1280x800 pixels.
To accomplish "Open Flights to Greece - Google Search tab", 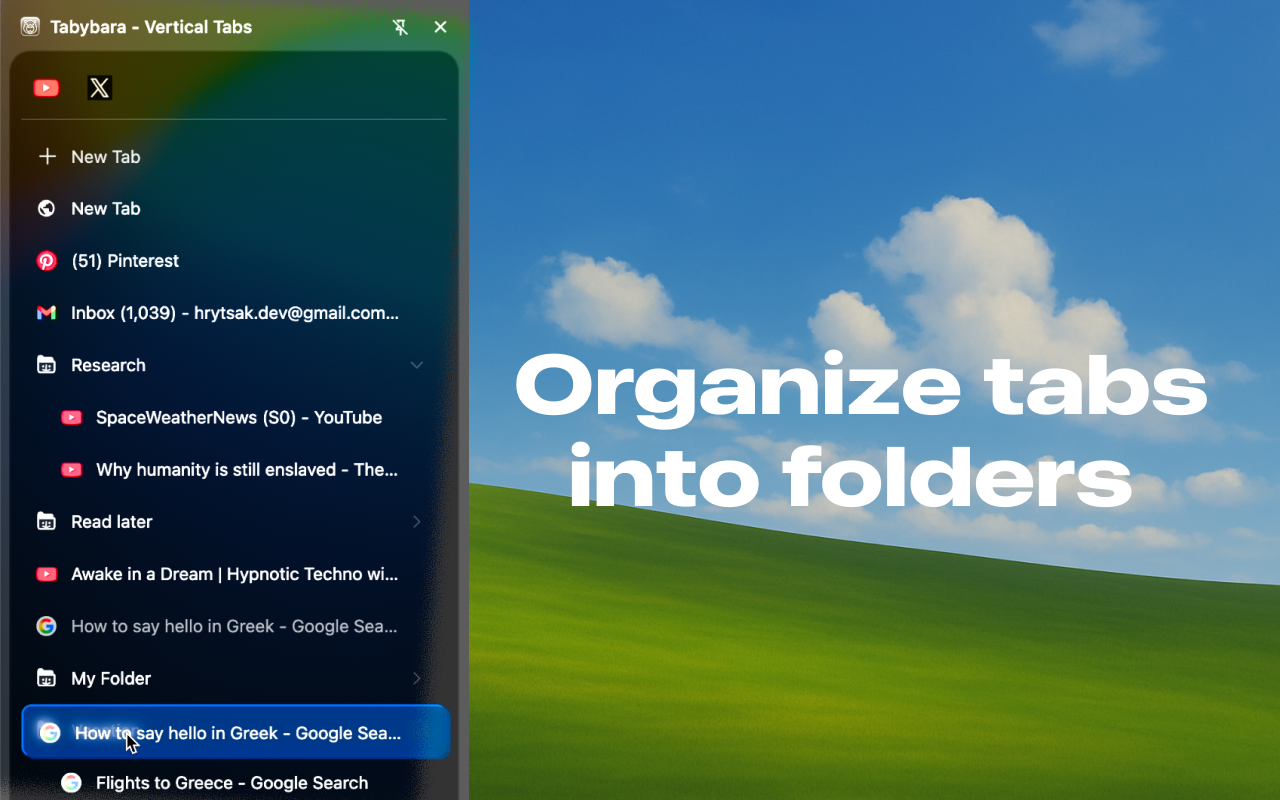I will click(x=234, y=783).
